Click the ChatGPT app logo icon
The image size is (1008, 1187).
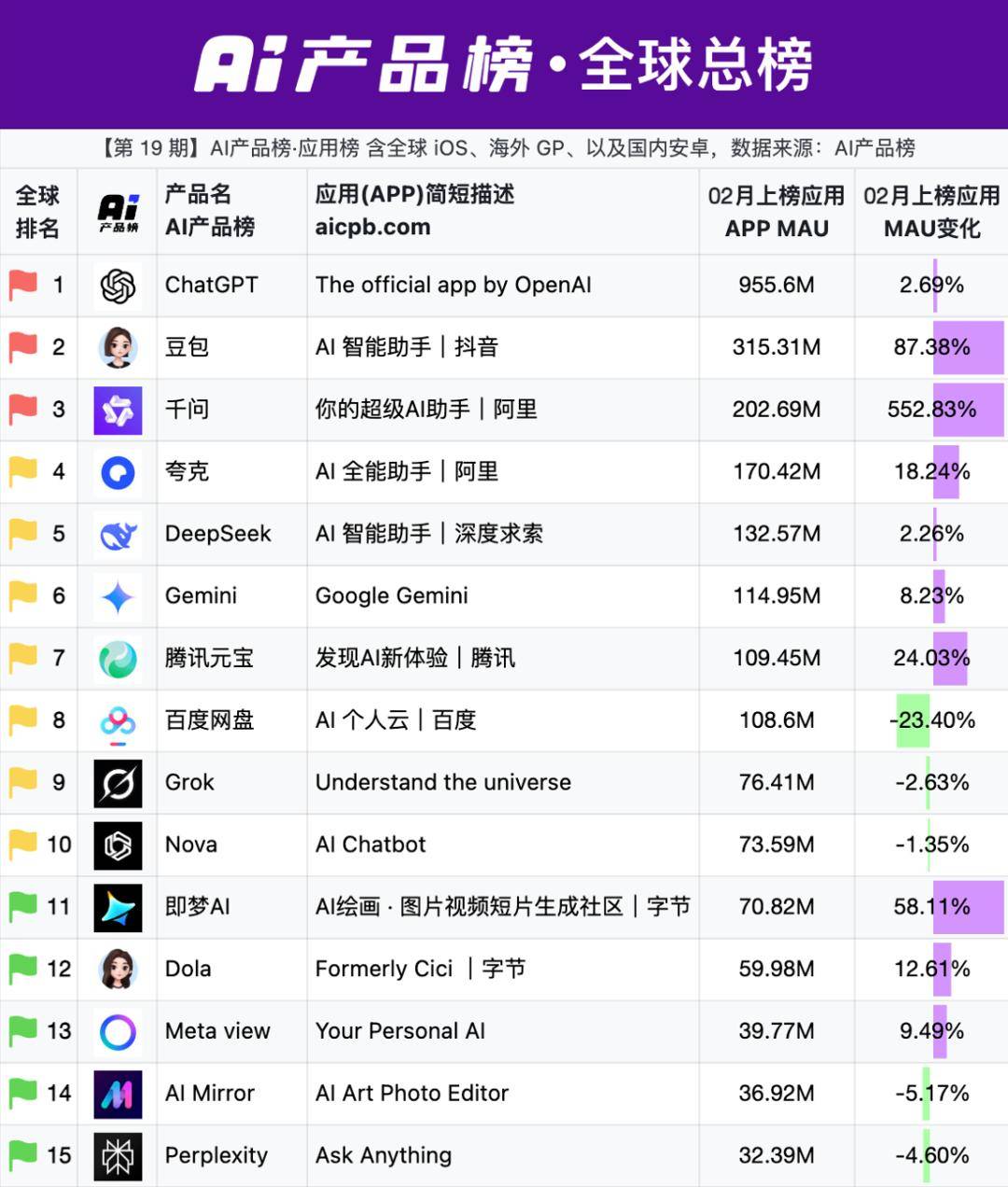tap(118, 286)
